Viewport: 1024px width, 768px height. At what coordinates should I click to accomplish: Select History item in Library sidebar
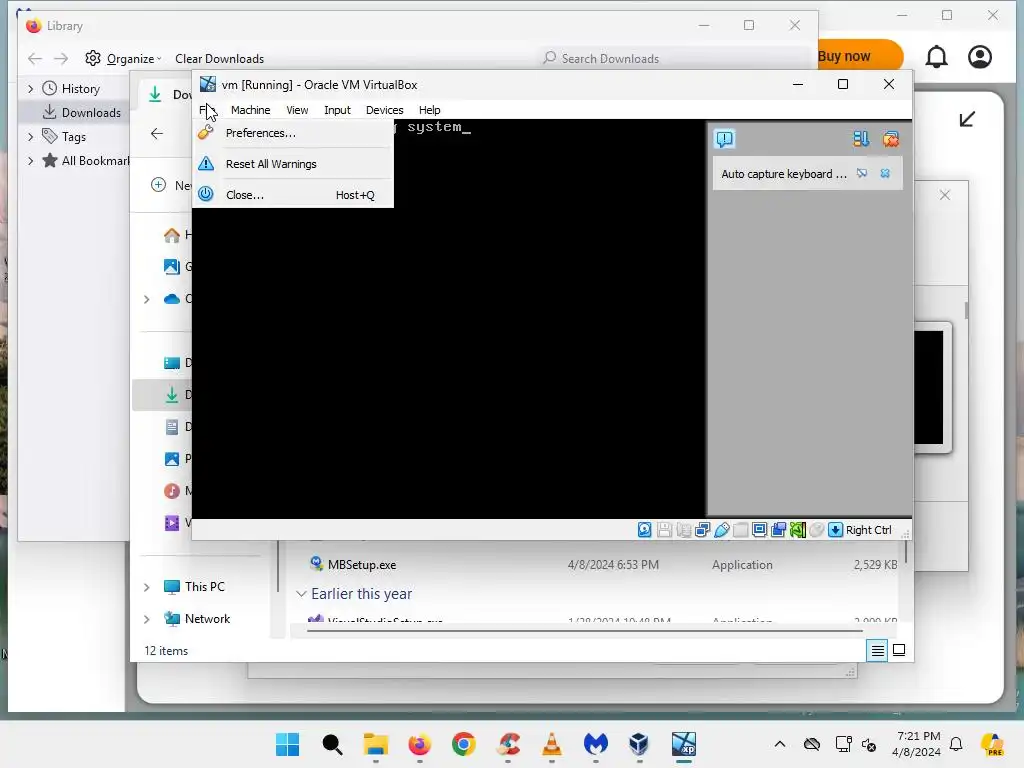point(71,89)
